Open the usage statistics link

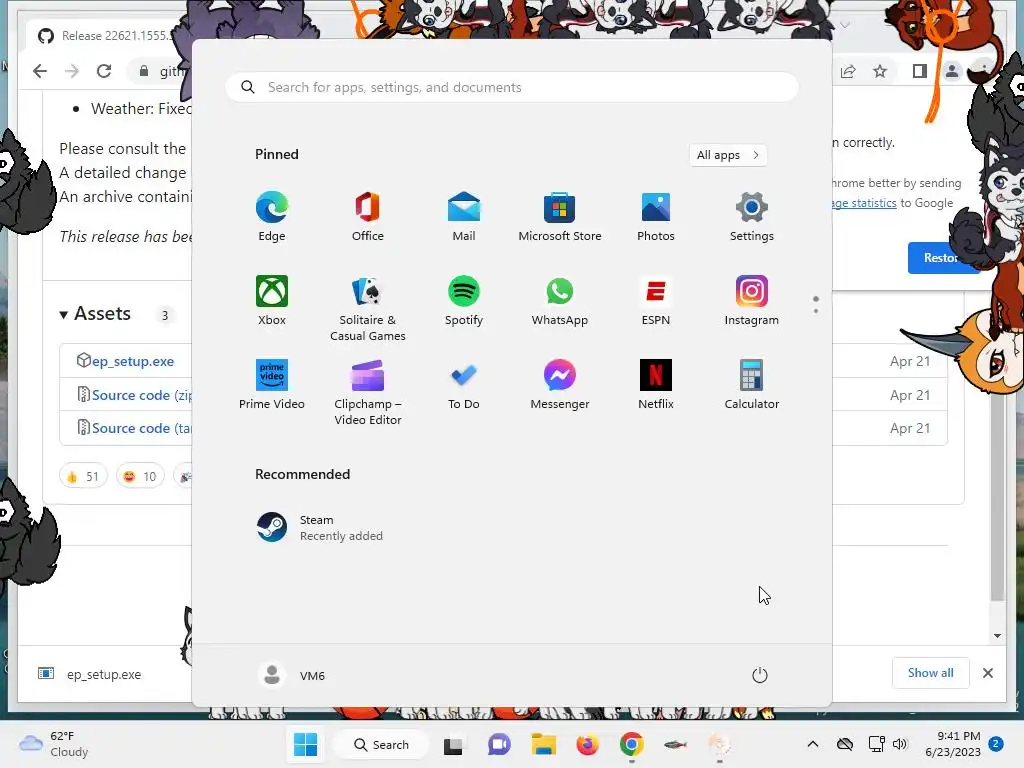(863, 203)
